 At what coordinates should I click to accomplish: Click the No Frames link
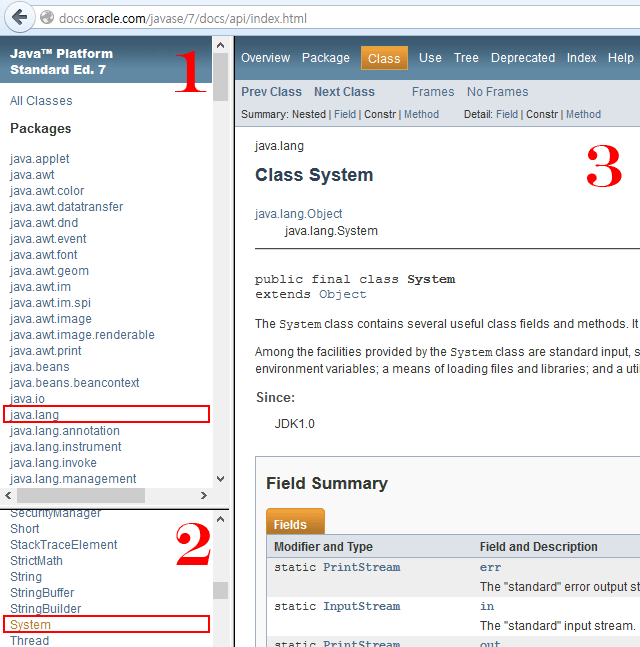click(497, 92)
